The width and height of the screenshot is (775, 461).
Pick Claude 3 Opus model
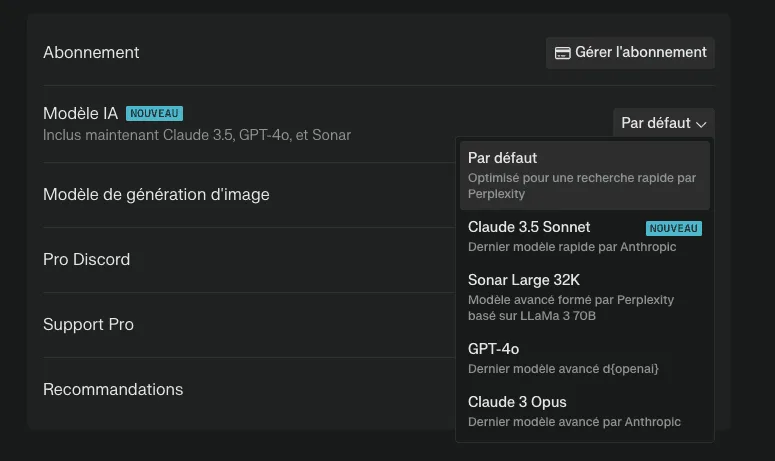[x=585, y=411]
